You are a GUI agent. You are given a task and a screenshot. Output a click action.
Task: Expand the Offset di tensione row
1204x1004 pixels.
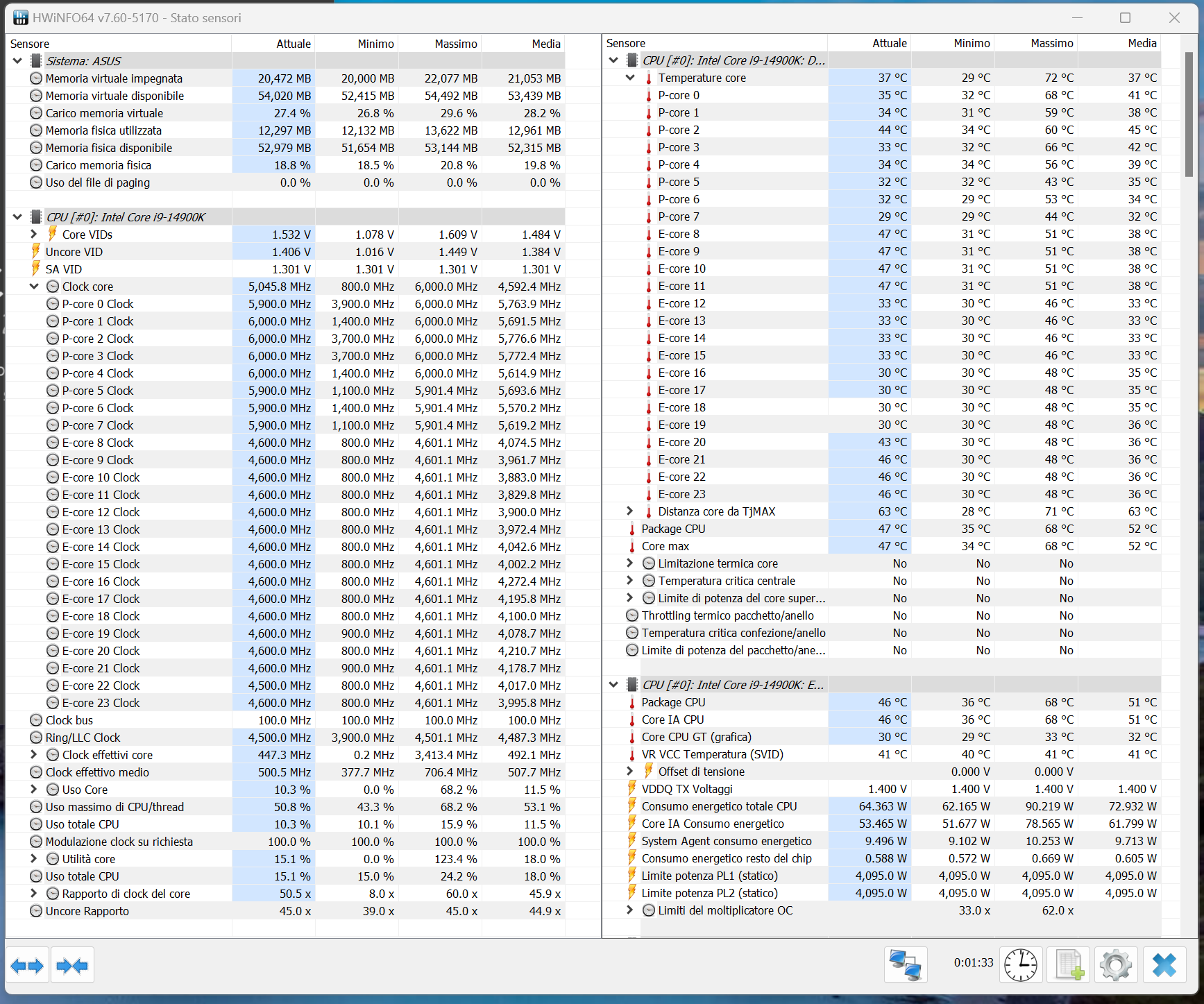pos(630,771)
